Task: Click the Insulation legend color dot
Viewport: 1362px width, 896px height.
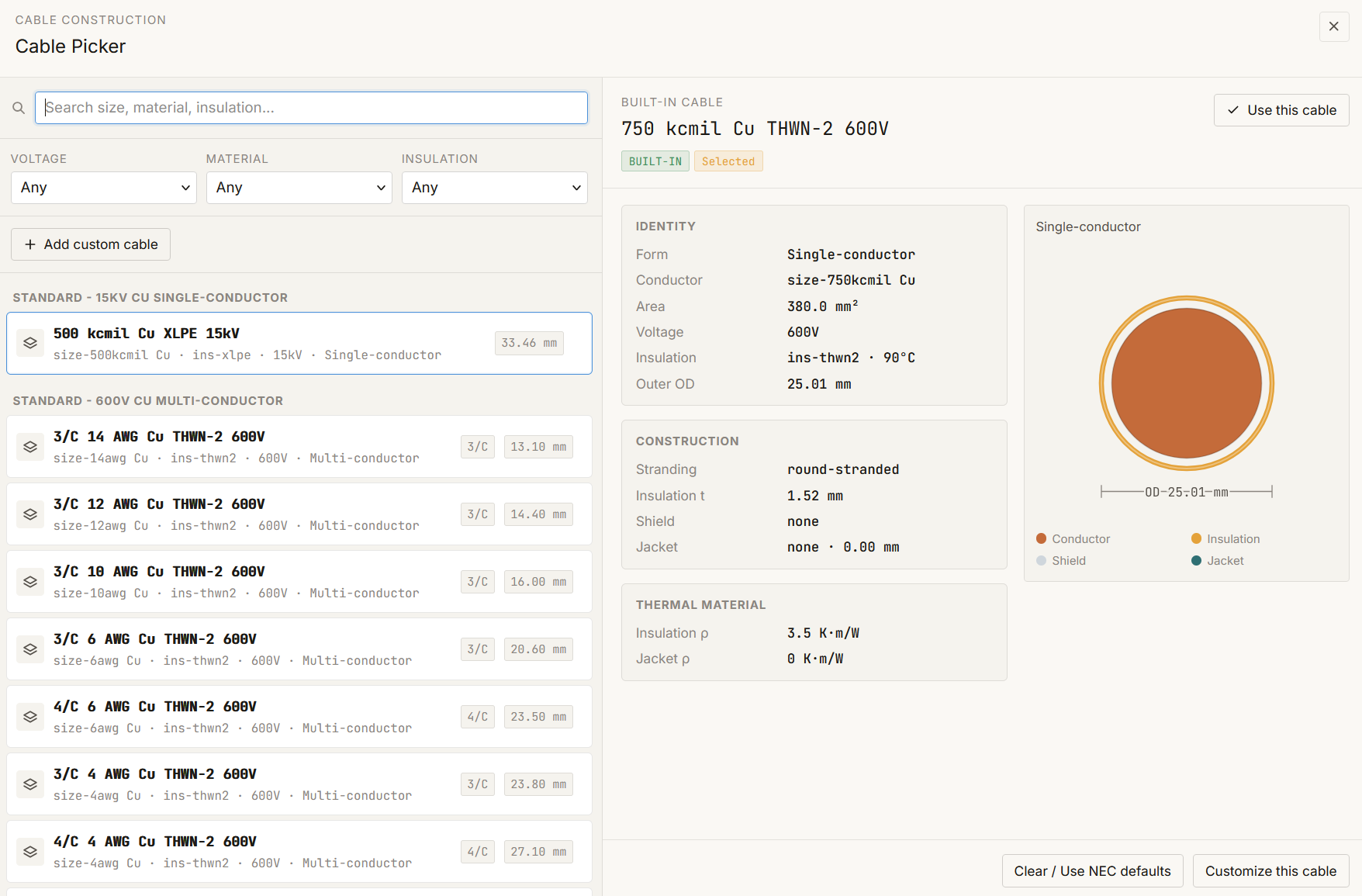Action: [1197, 538]
